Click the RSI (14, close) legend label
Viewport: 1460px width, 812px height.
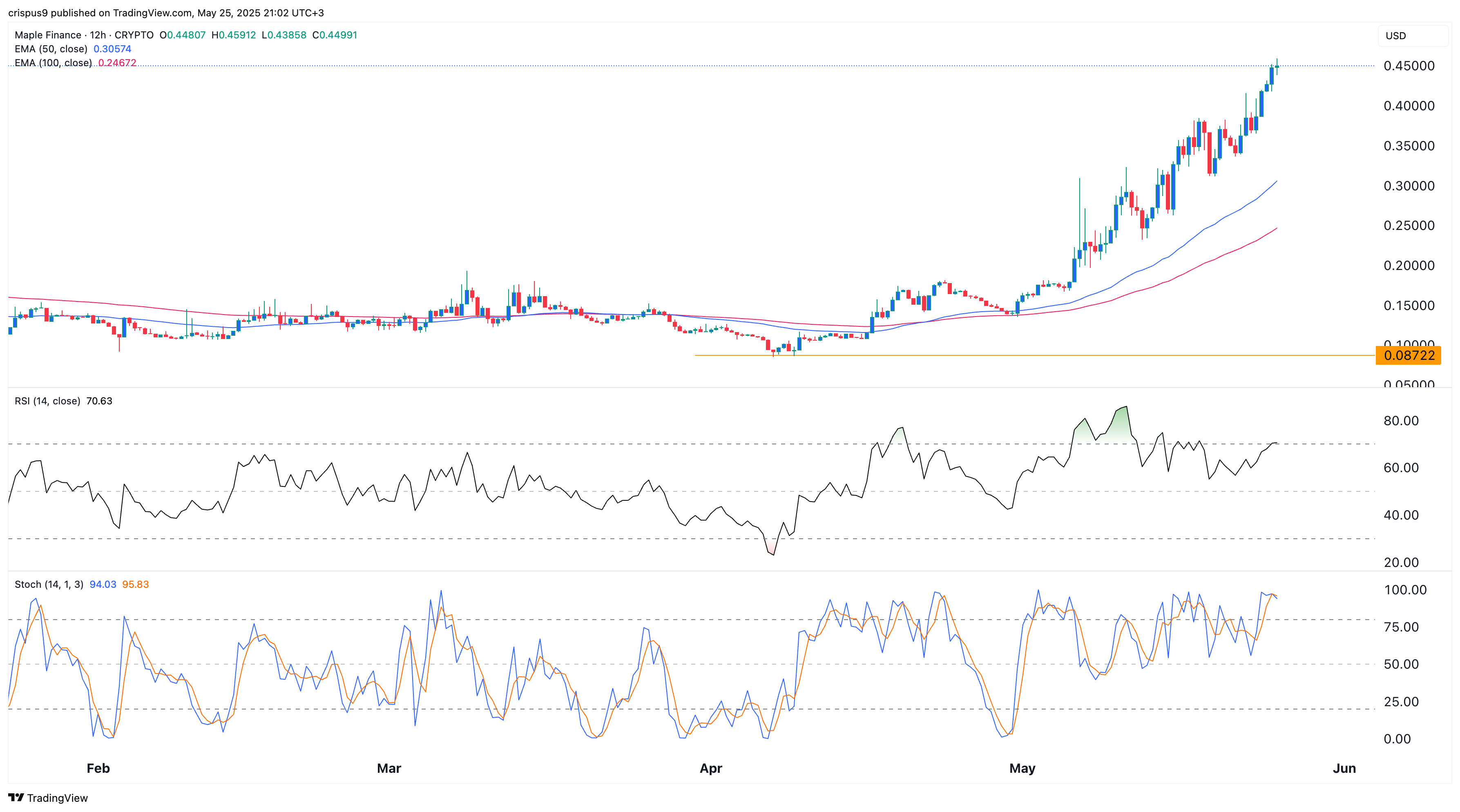pos(47,401)
